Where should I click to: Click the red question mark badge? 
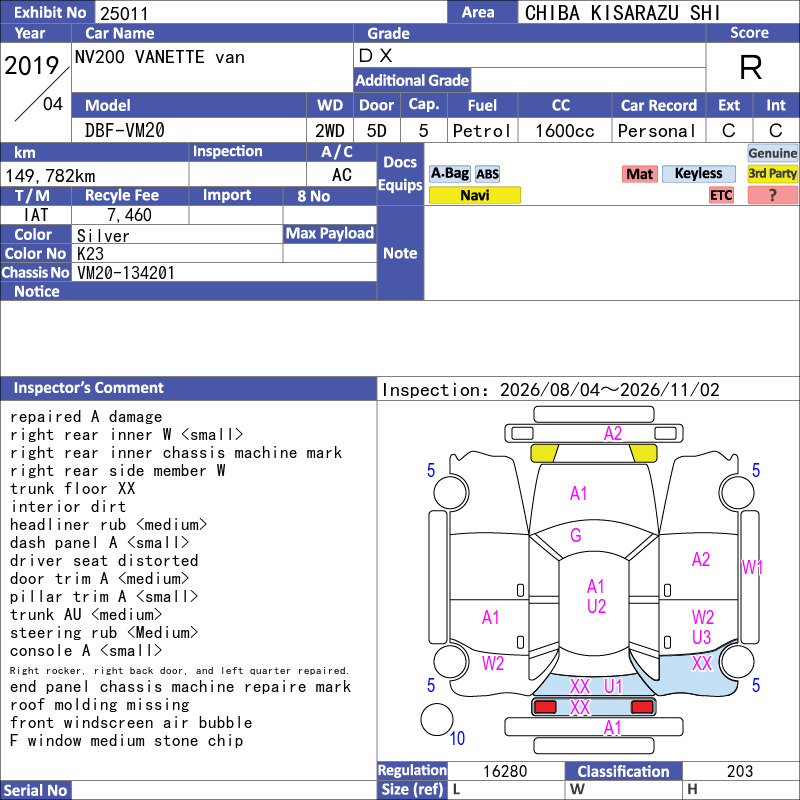pyautogui.click(x=772, y=195)
